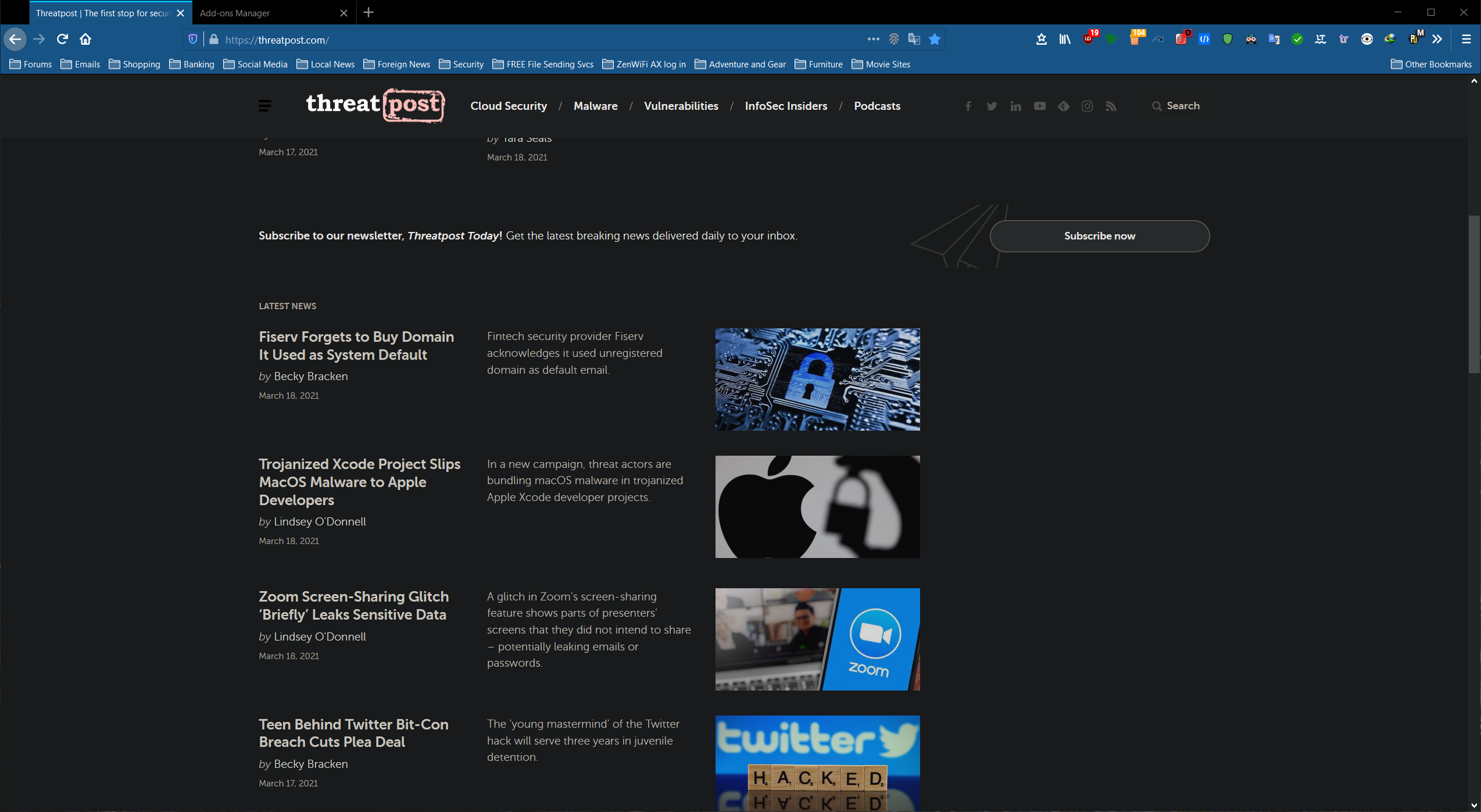Image resolution: width=1481 pixels, height=812 pixels.
Task: Switch to the Add-ons Manager tab
Action: 235,13
